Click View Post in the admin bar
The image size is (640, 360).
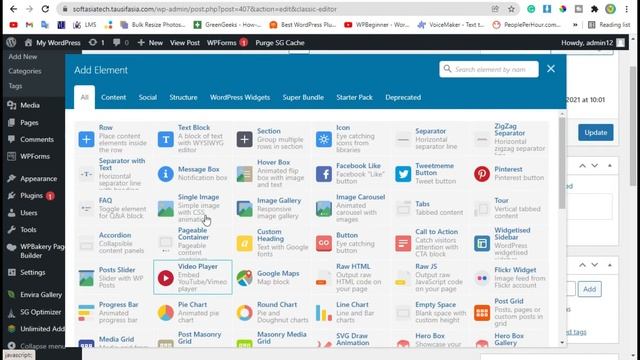(x=184, y=42)
